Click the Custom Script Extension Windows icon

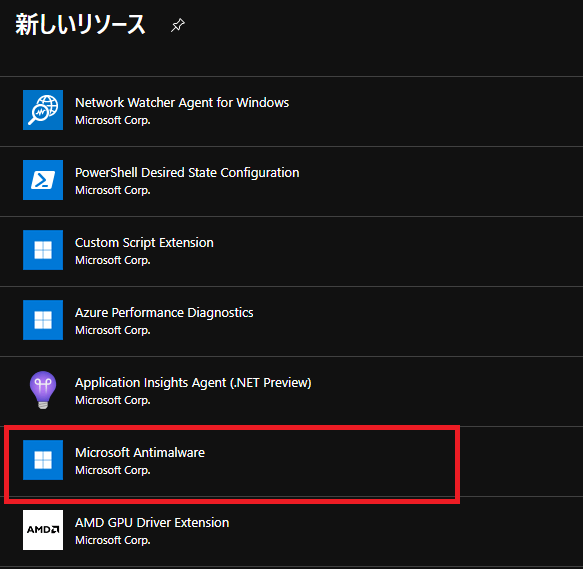pos(43,250)
